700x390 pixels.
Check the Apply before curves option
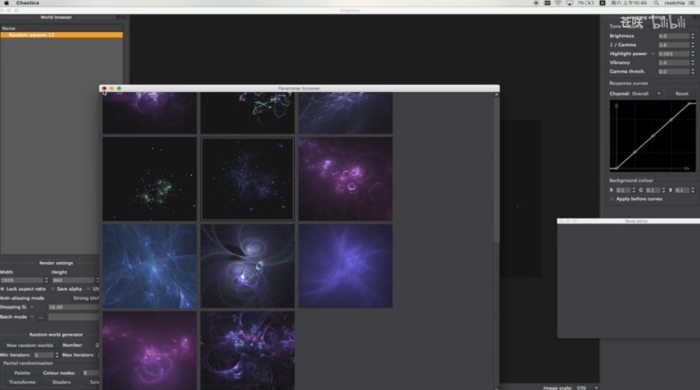612,199
